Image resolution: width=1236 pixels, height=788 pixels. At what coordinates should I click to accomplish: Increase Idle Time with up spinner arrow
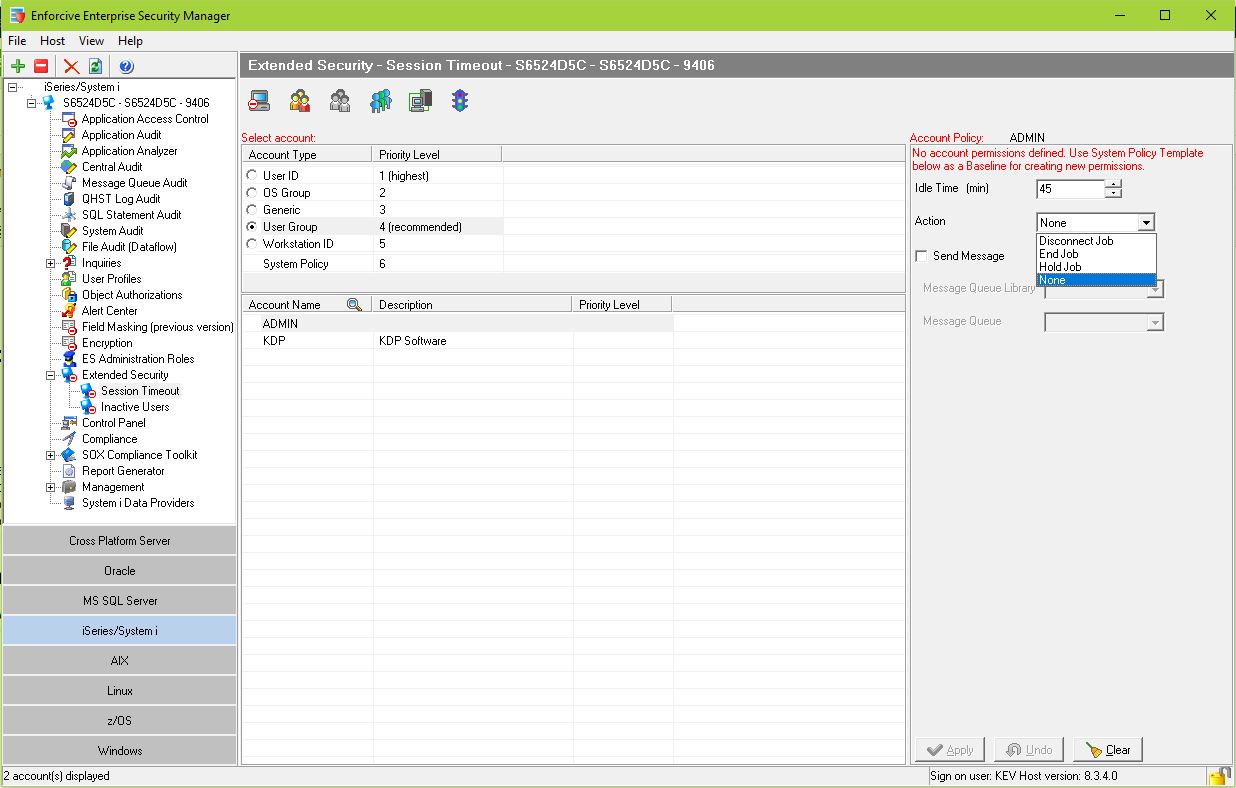[1114, 184]
